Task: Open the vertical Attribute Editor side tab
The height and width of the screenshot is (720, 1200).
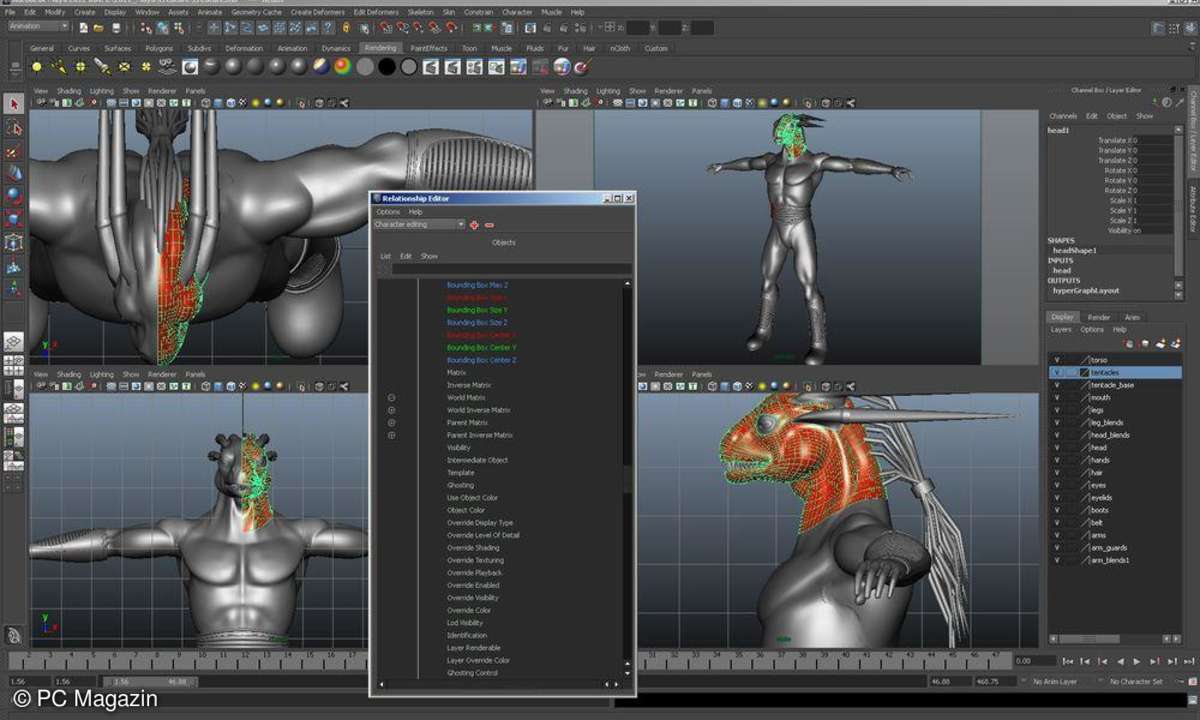Action: point(1193,210)
